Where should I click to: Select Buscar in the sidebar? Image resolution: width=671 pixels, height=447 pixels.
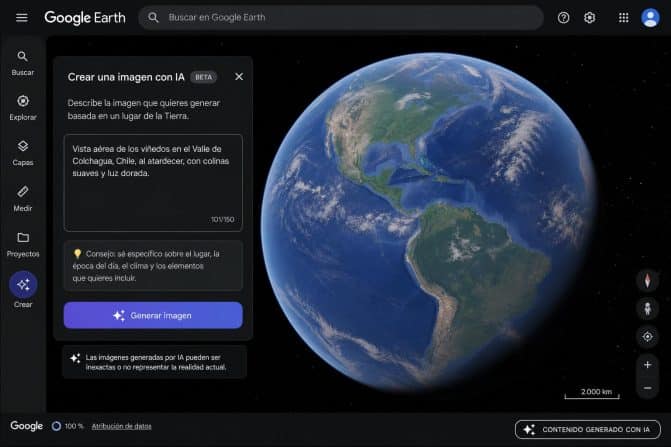point(23,64)
